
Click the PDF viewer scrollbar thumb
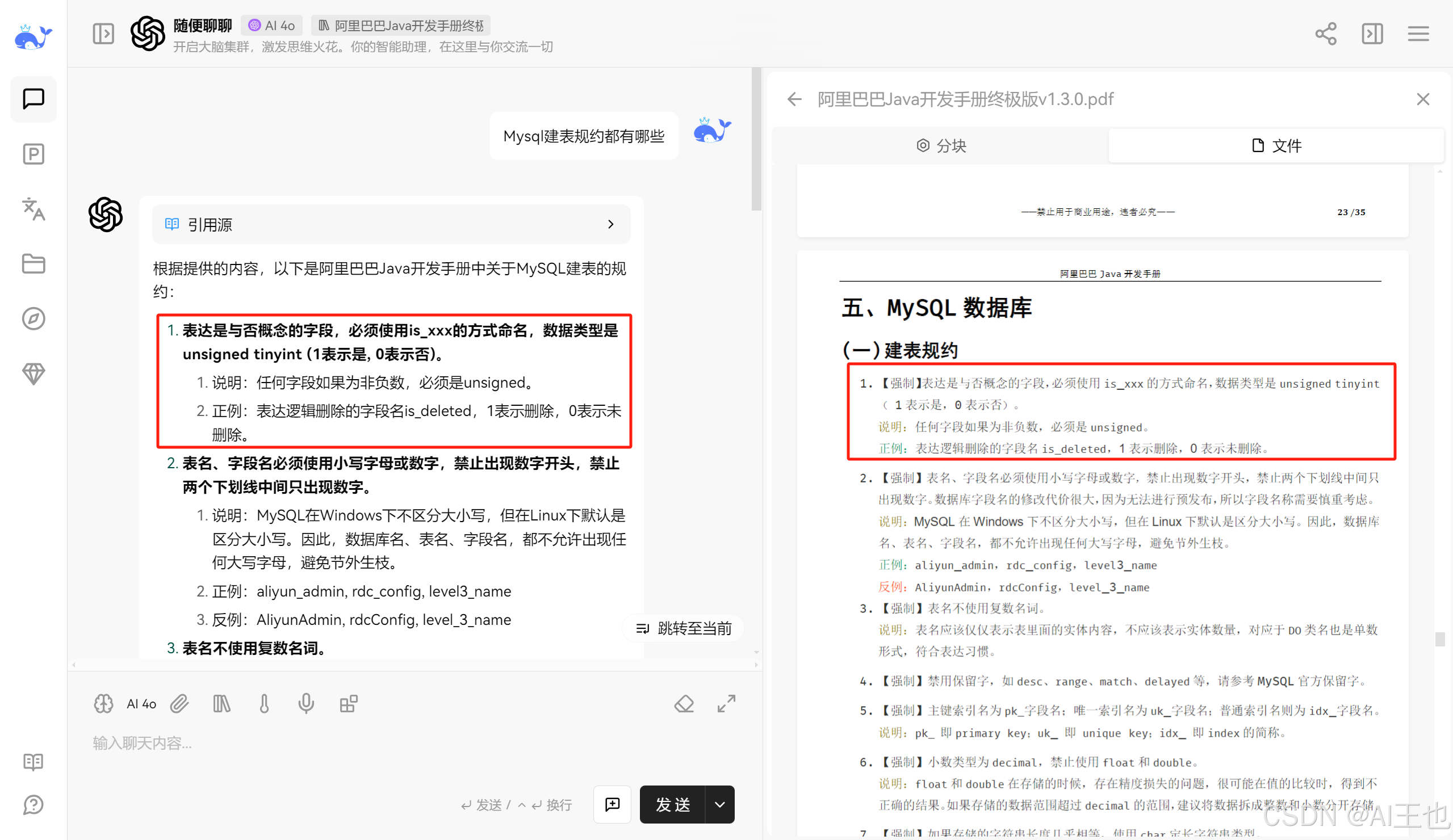[x=1440, y=639]
